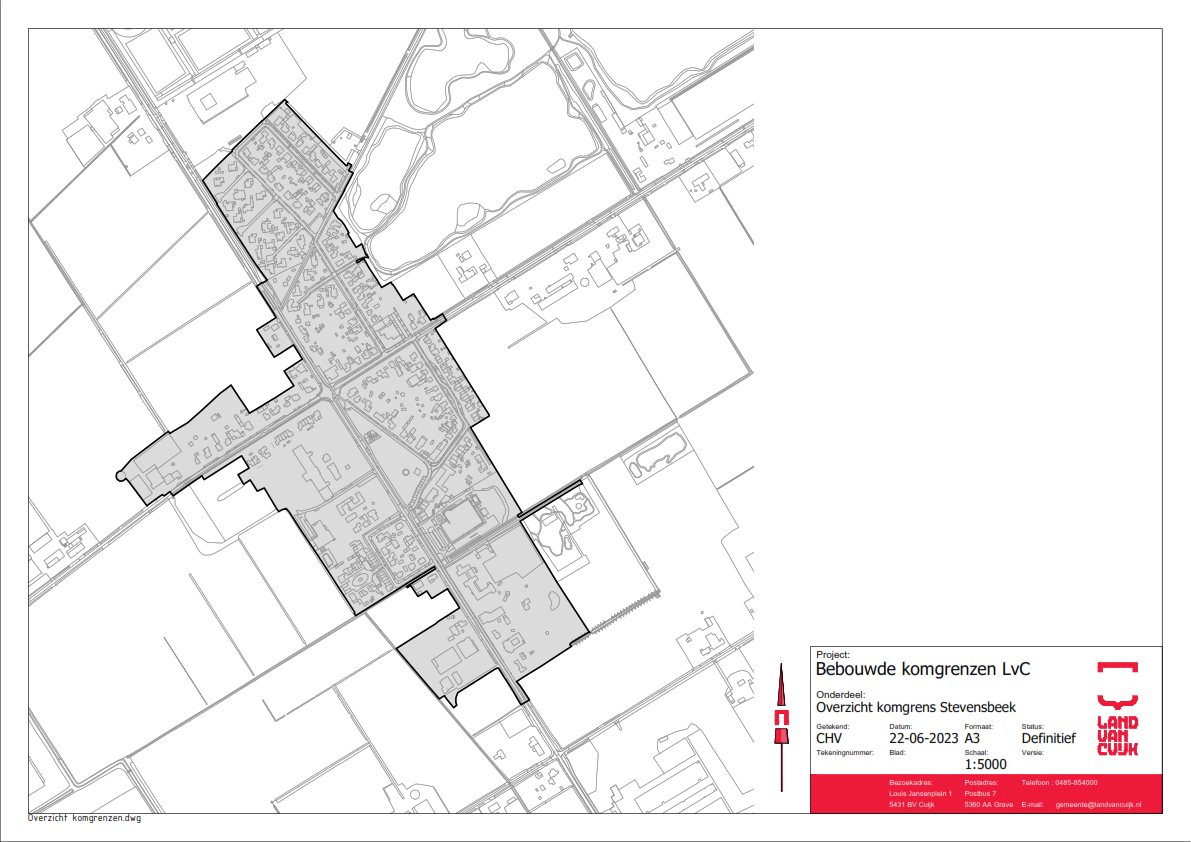Click the Blad field label
Image resolution: width=1191 pixels, height=842 pixels.
pyautogui.click(x=896, y=752)
